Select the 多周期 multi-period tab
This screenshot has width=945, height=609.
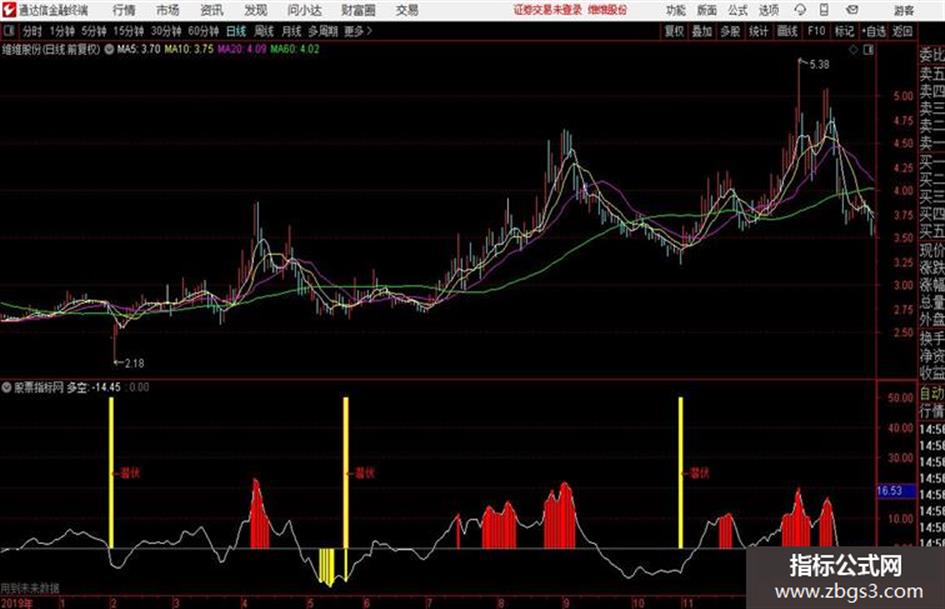tap(323, 31)
